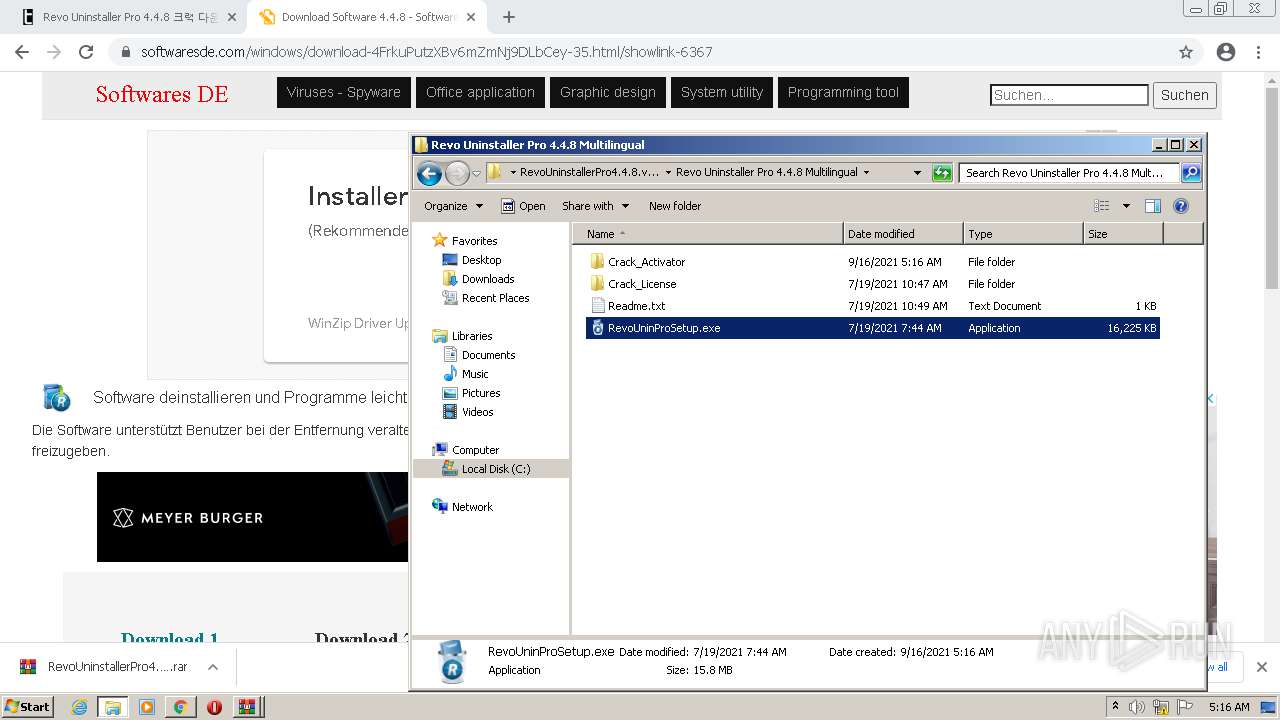Switch to Download Software 4.4.8 browser tab
The height and width of the screenshot is (720, 1280).
tap(367, 17)
